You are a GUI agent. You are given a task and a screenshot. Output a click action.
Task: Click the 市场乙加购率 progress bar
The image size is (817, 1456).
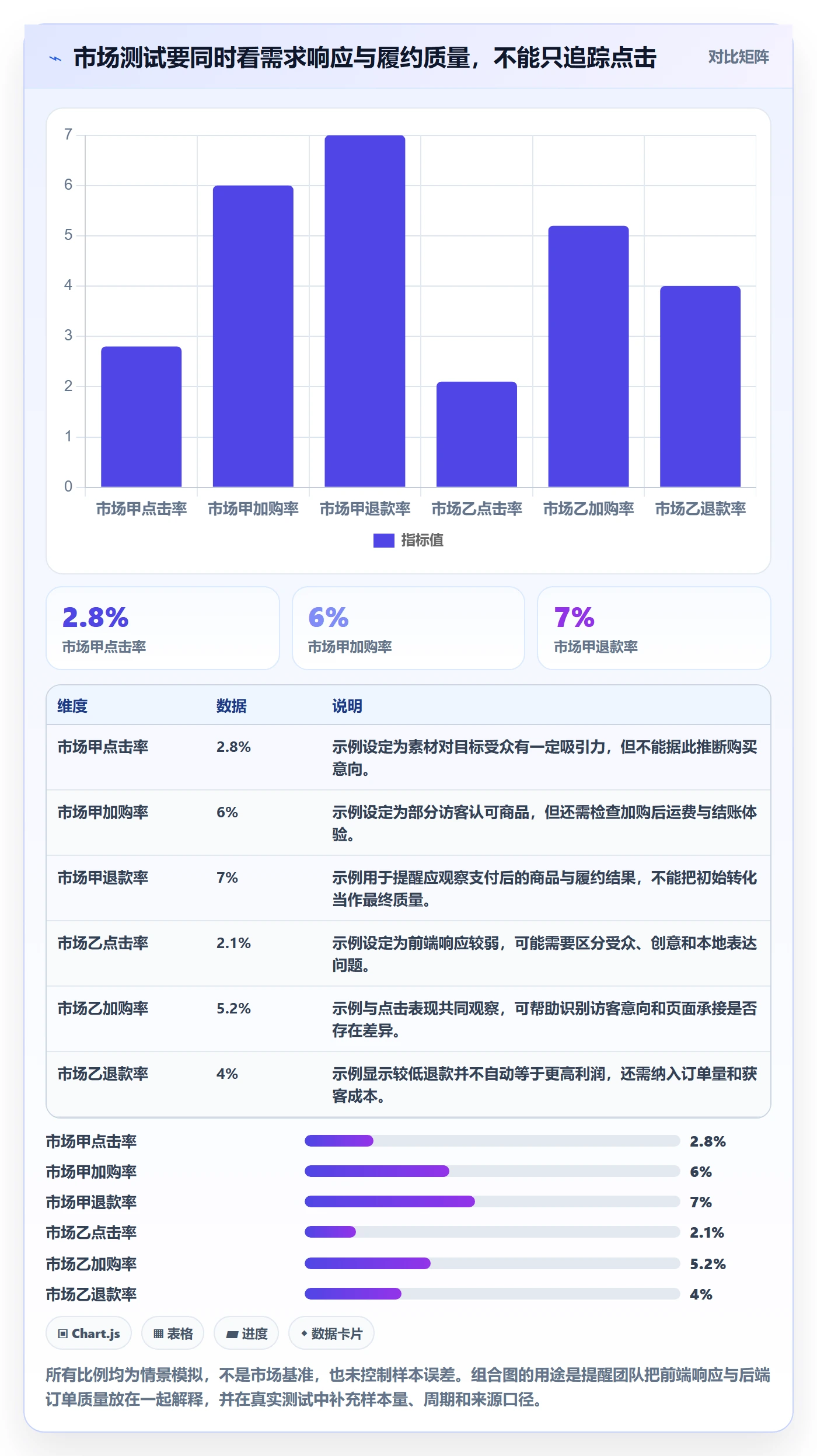493,1263
